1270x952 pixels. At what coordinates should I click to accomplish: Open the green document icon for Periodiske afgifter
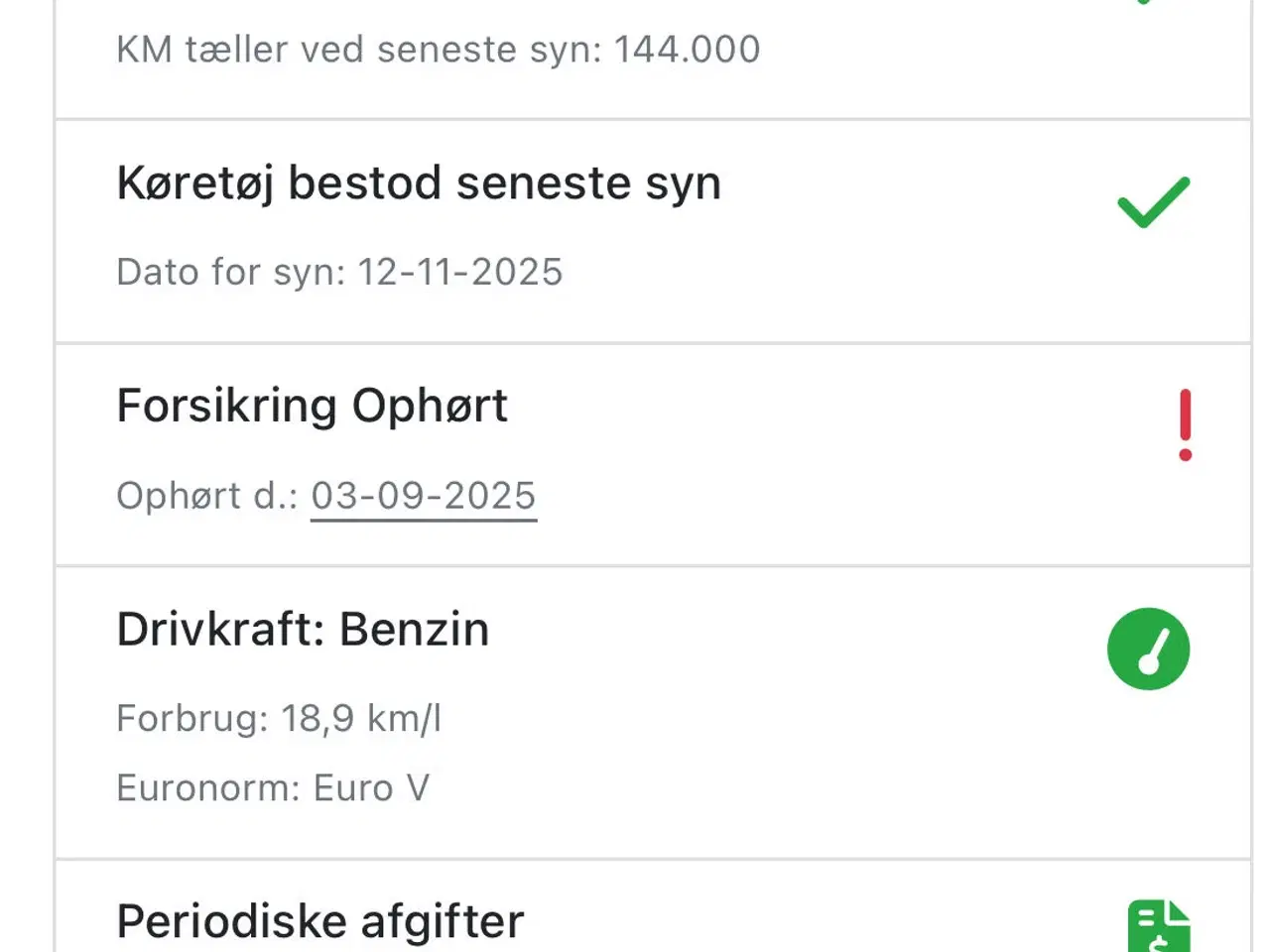[x=1158, y=927]
